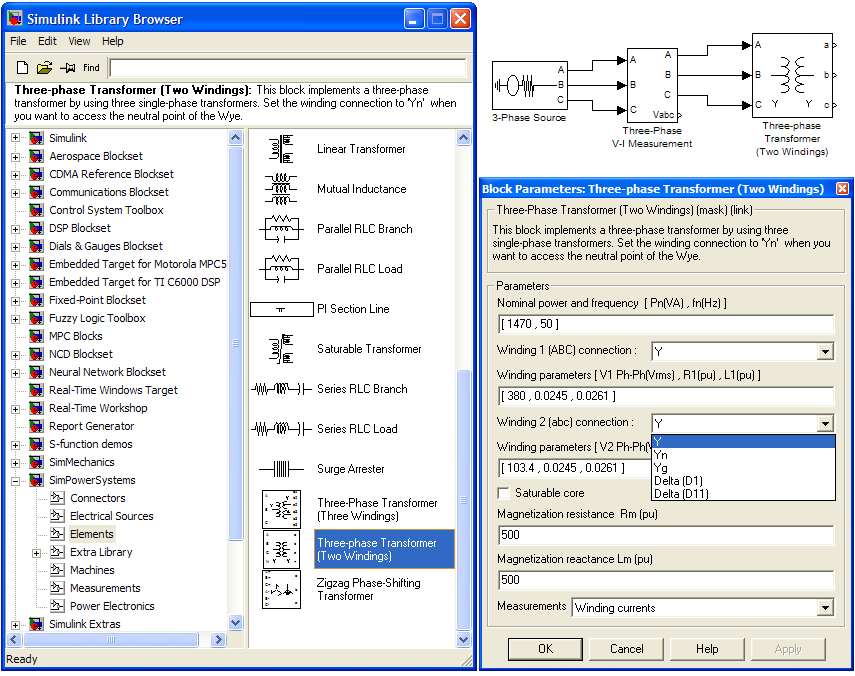The height and width of the screenshot is (676, 855).
Task: Select the Saturable Transformer block icon
Action: coord(281,349)
